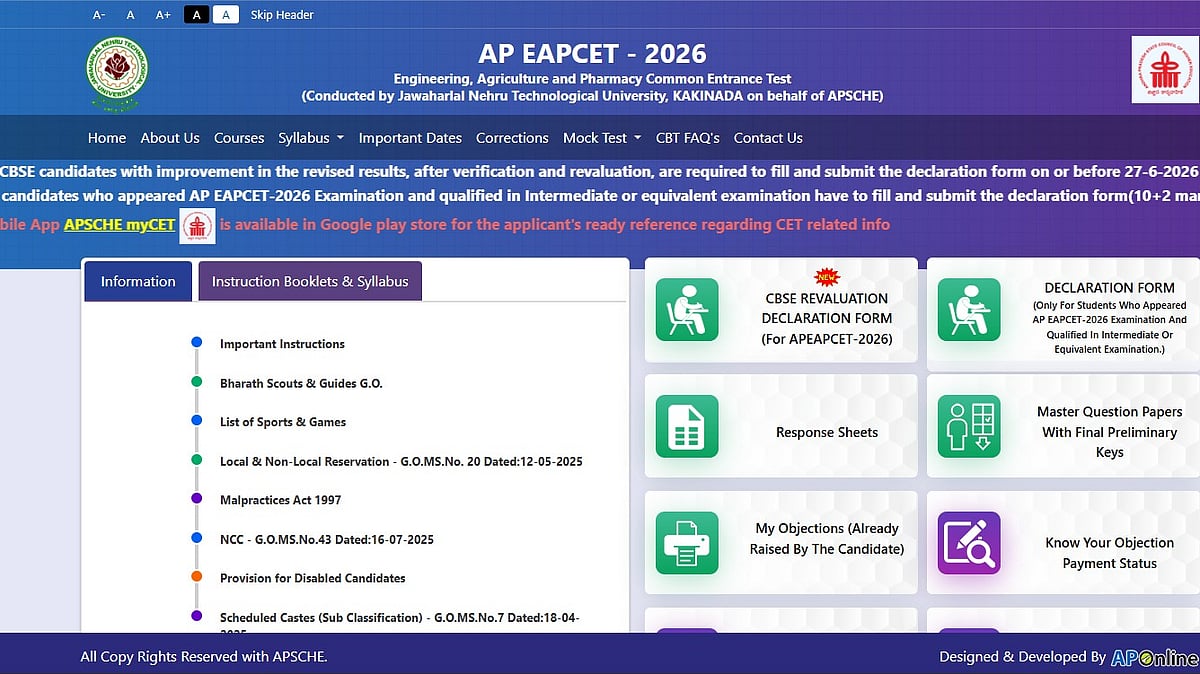Click the APSCHE council logo at top right
This screenshot has height=674, width=1200.
[x=1163, y=70]
